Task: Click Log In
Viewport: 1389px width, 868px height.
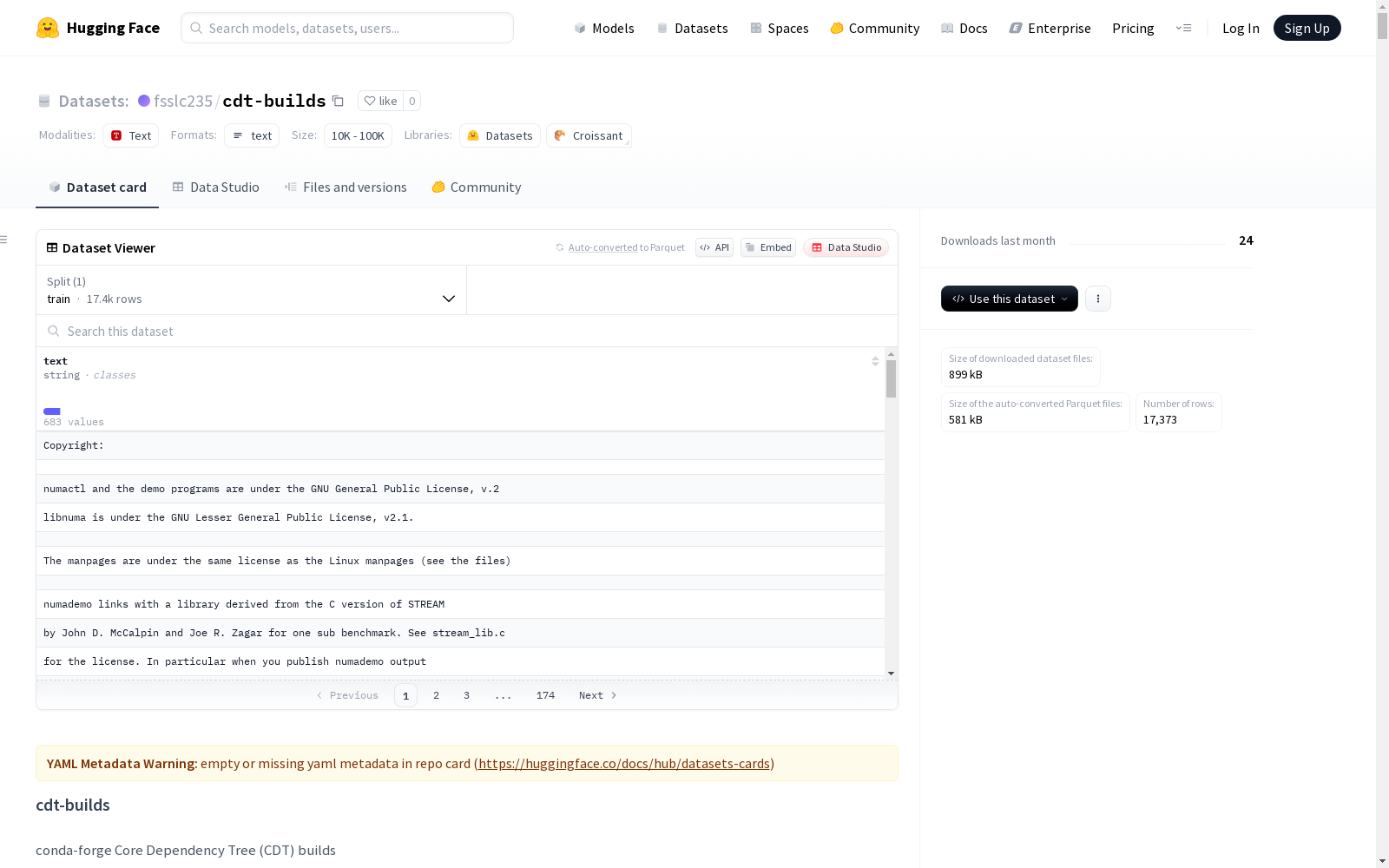Action: point(1241,28)
